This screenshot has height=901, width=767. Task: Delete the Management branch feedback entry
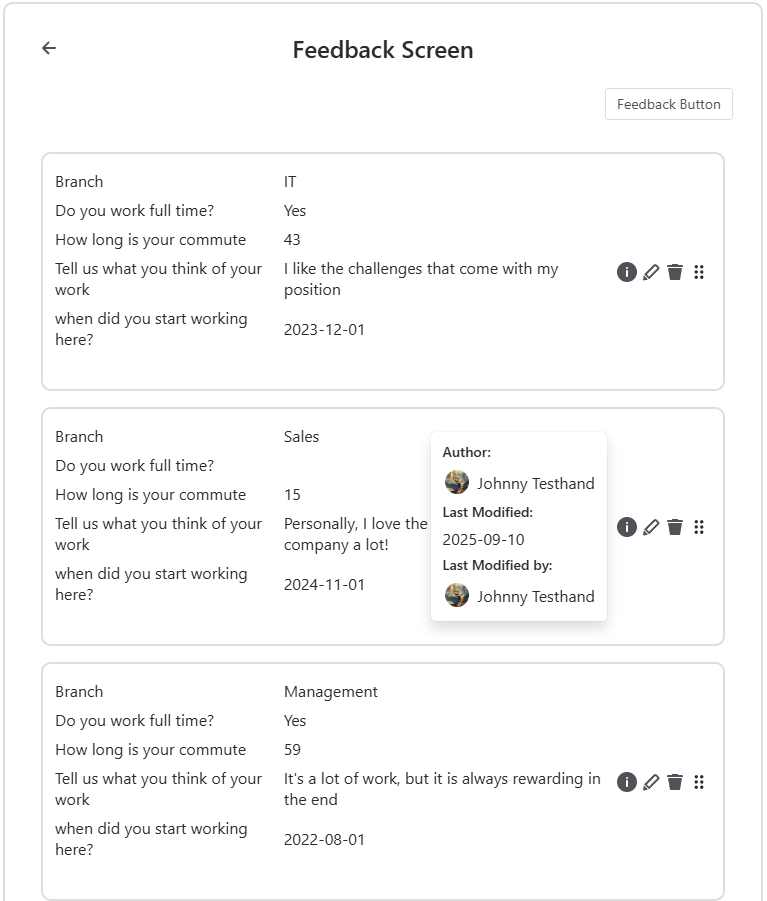[675, 782]
